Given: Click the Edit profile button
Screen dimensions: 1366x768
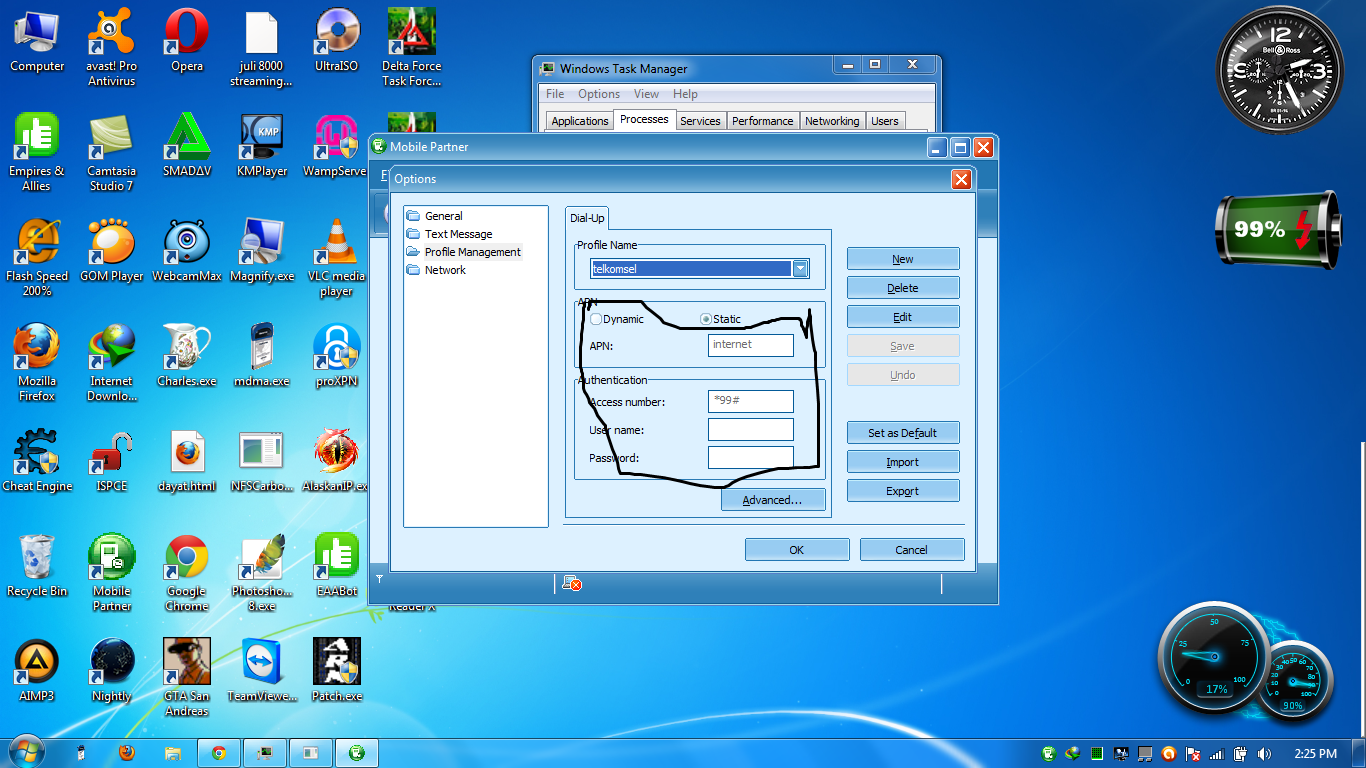Looking at the screenshot, I should [x=903, y=317].
